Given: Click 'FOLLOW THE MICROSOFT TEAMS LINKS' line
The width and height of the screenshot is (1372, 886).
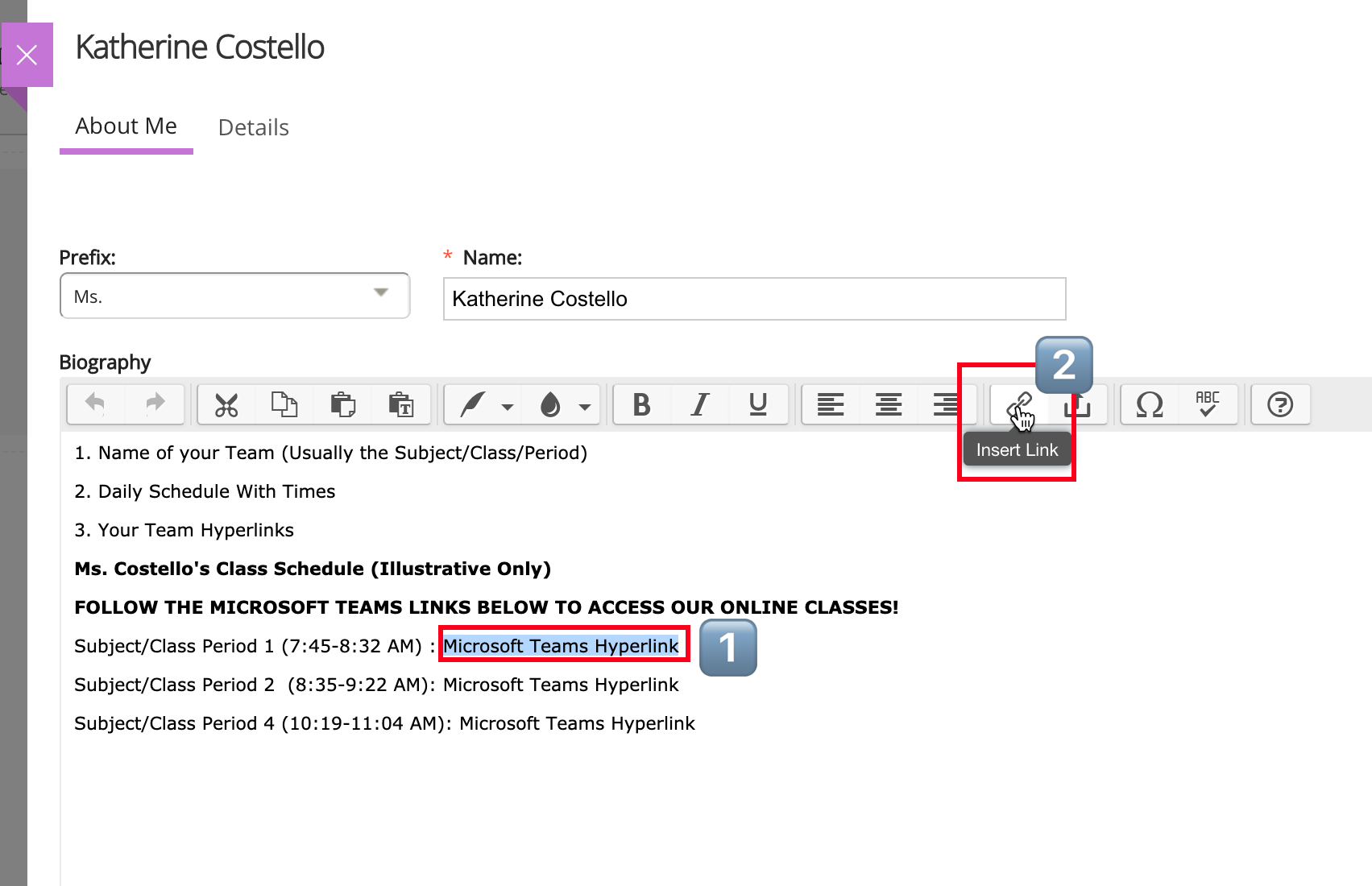Looking at the screenshot, I should coord(486,607).
